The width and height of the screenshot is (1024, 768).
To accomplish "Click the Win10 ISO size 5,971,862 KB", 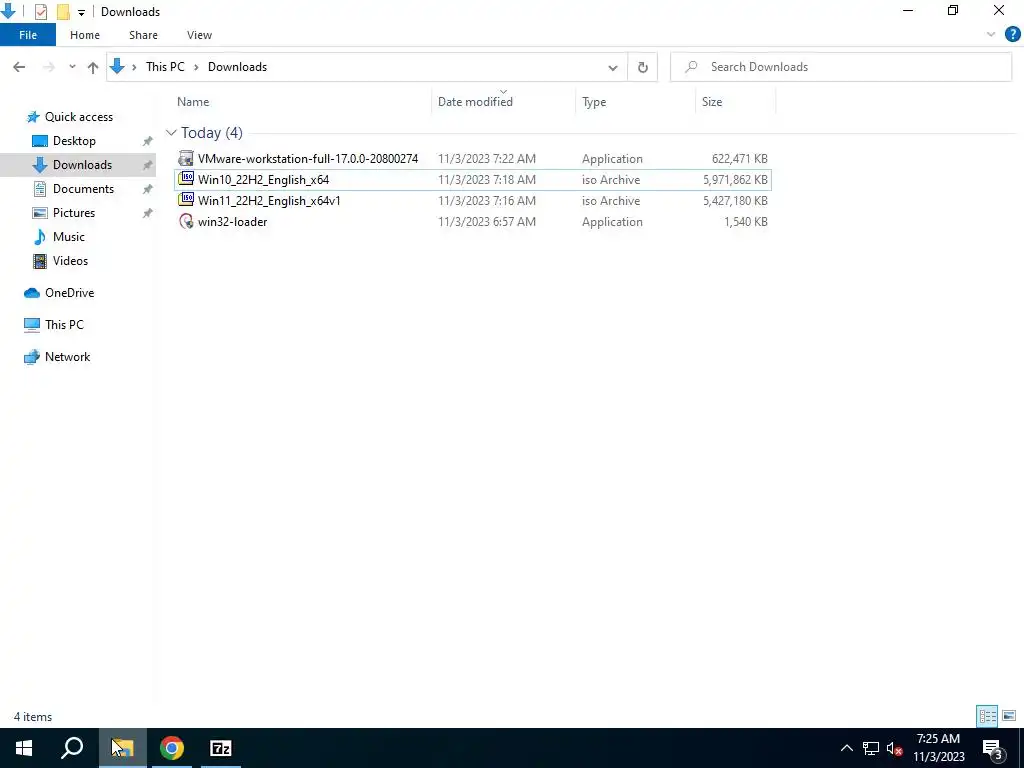I will pyautogui.click(x=735, y=180).
